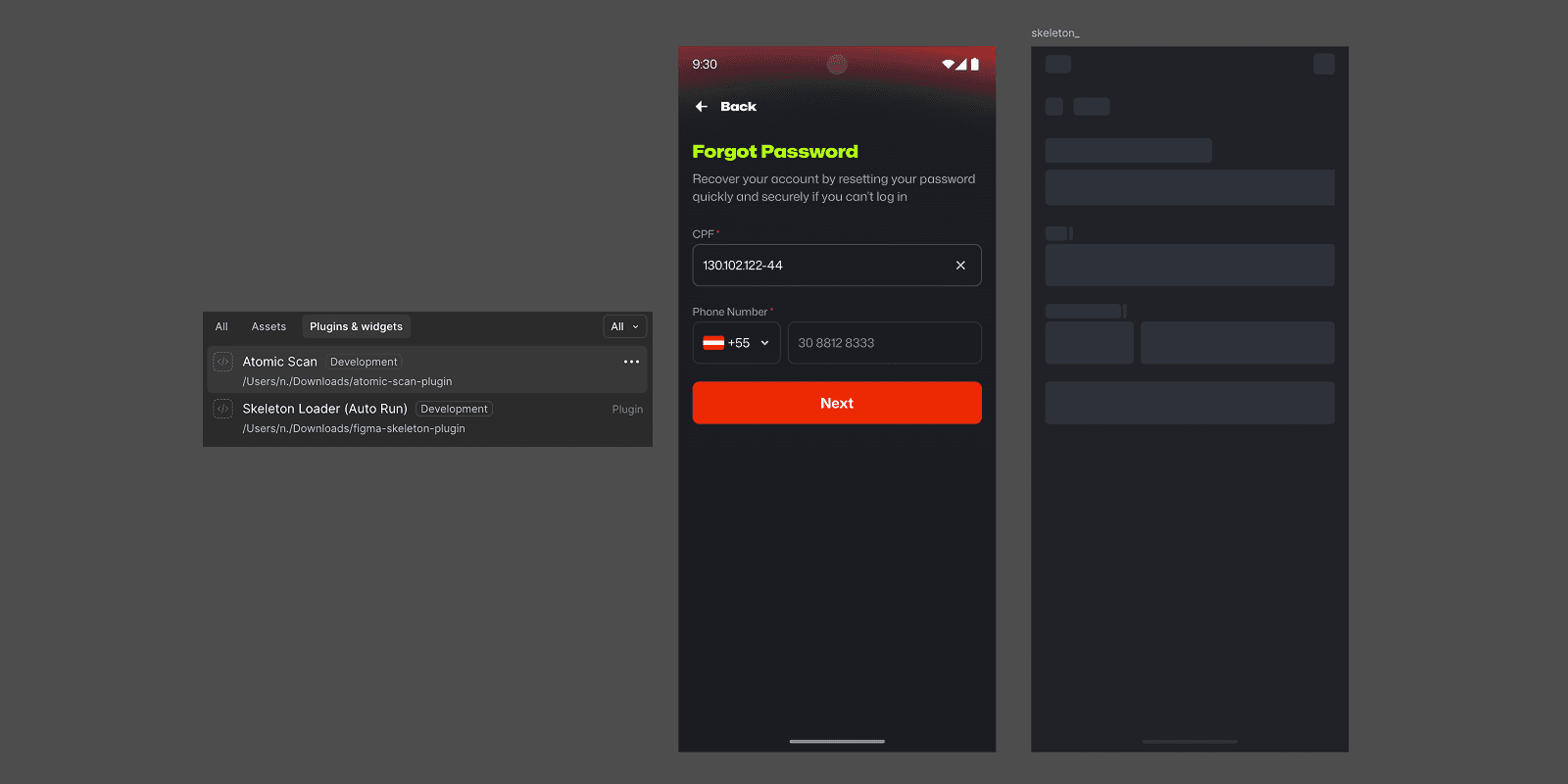Click the Skeleton Loader Development badge

pos(454,410)
